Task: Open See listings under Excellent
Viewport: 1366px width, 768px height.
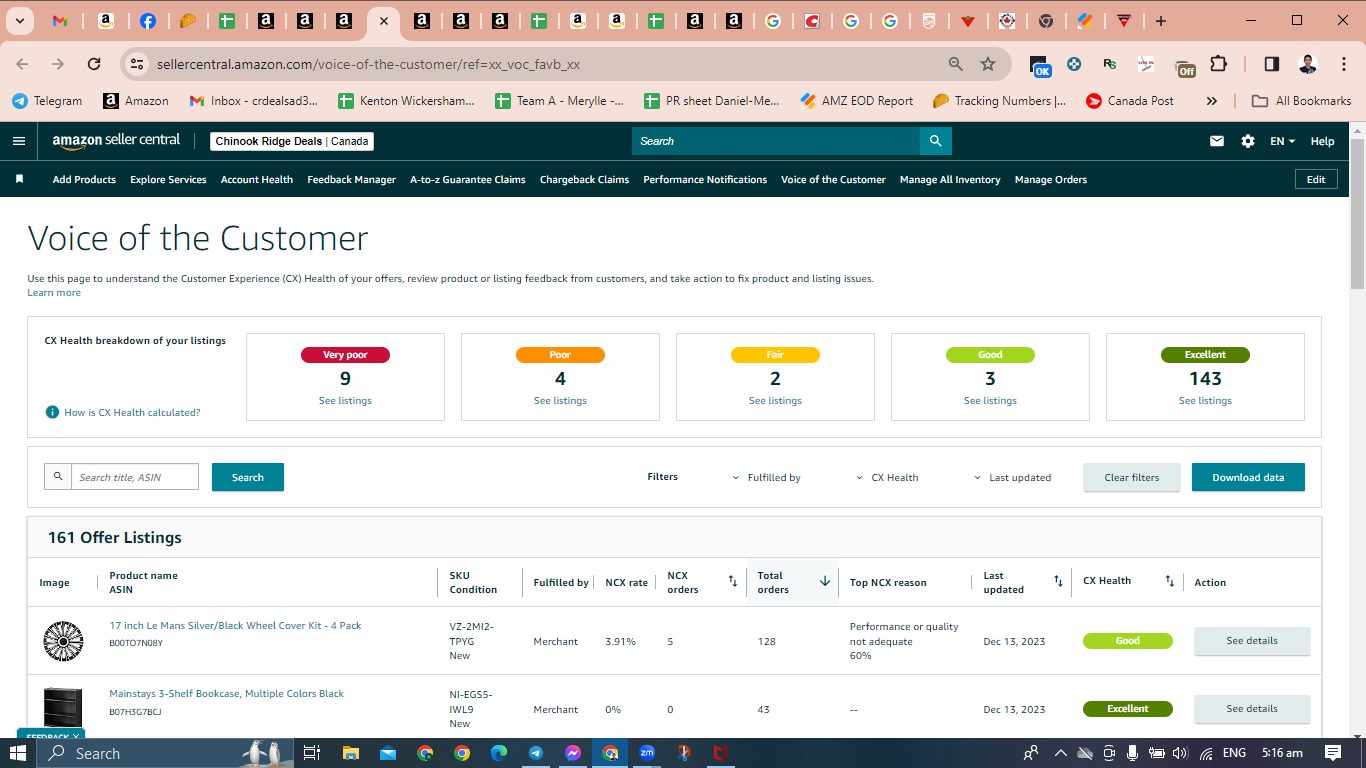Action: 1205,401
